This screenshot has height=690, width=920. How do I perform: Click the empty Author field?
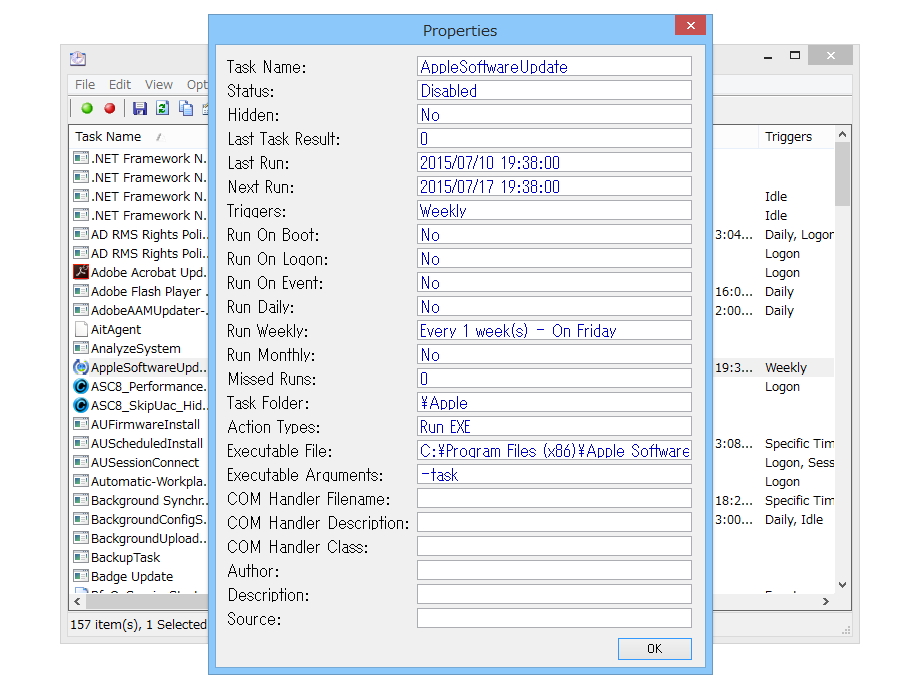[554, 570]
